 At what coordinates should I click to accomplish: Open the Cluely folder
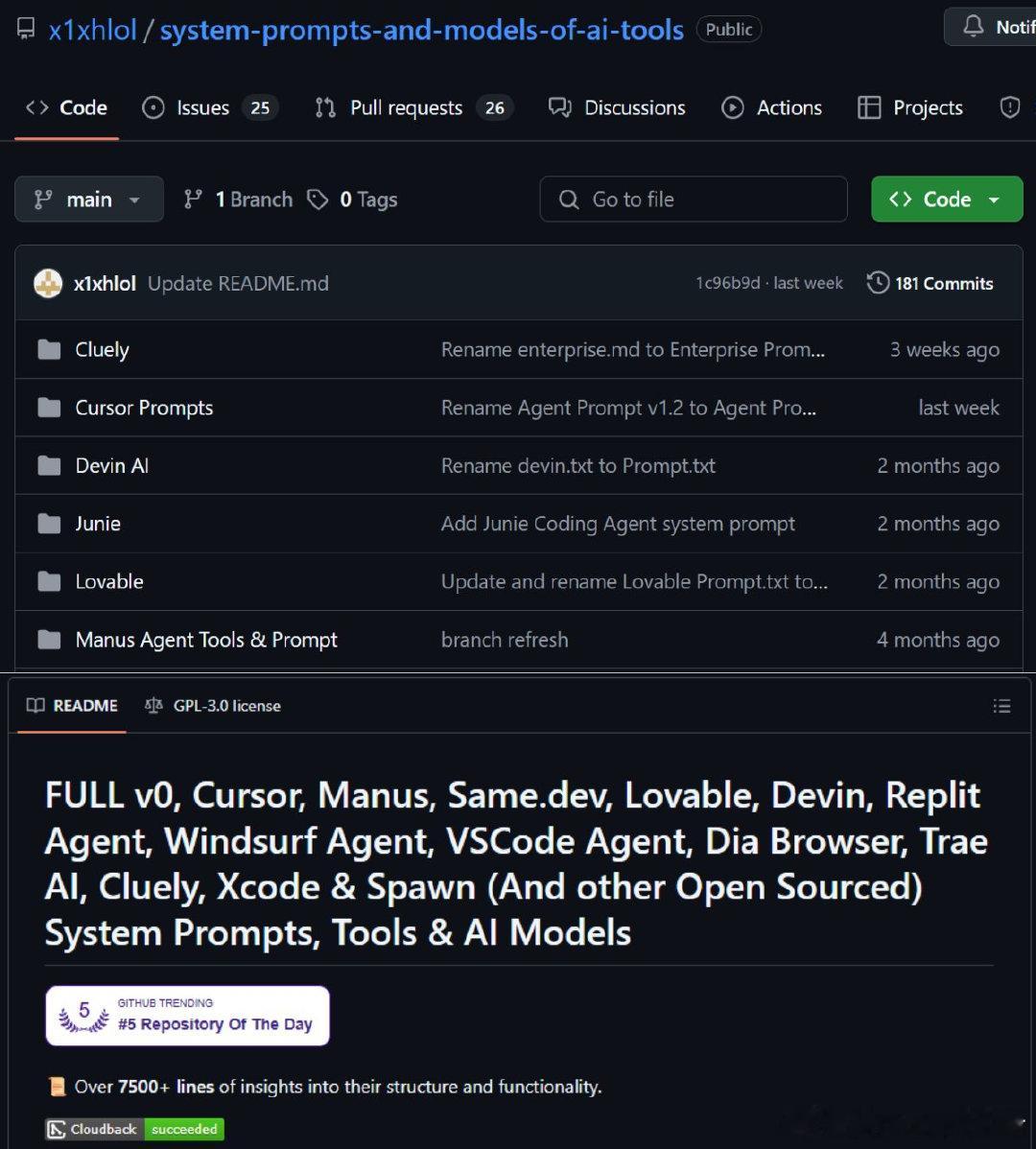pyautogui.click(x=102, y=349)
